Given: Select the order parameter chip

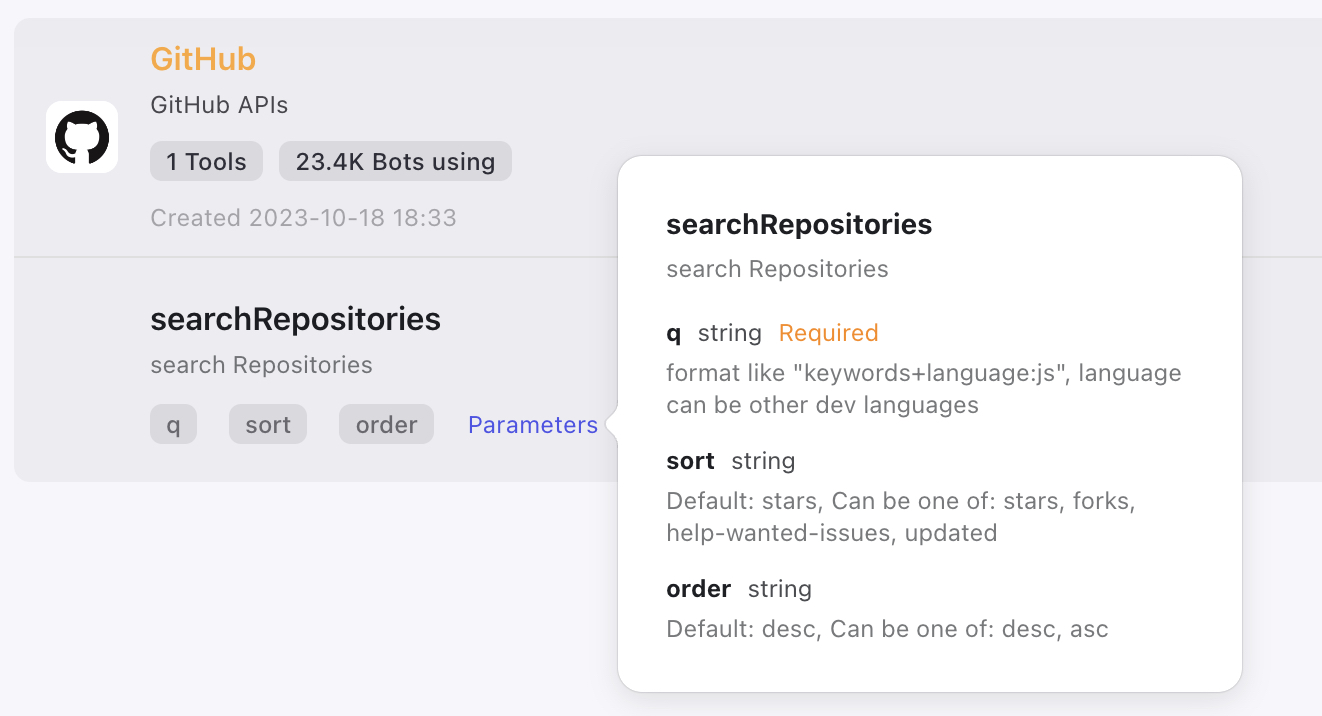Looking at the screenshot, I should (x=386, y=424).
